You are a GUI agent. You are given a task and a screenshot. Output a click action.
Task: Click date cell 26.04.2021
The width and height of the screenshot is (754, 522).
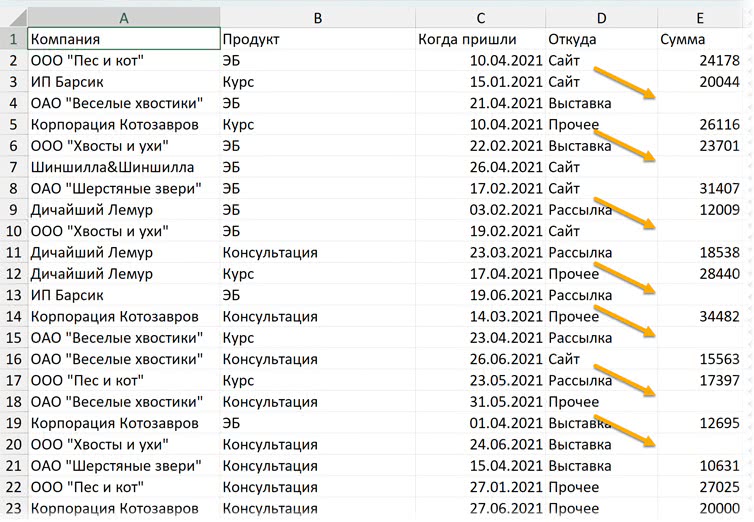(x=480, y=167)
